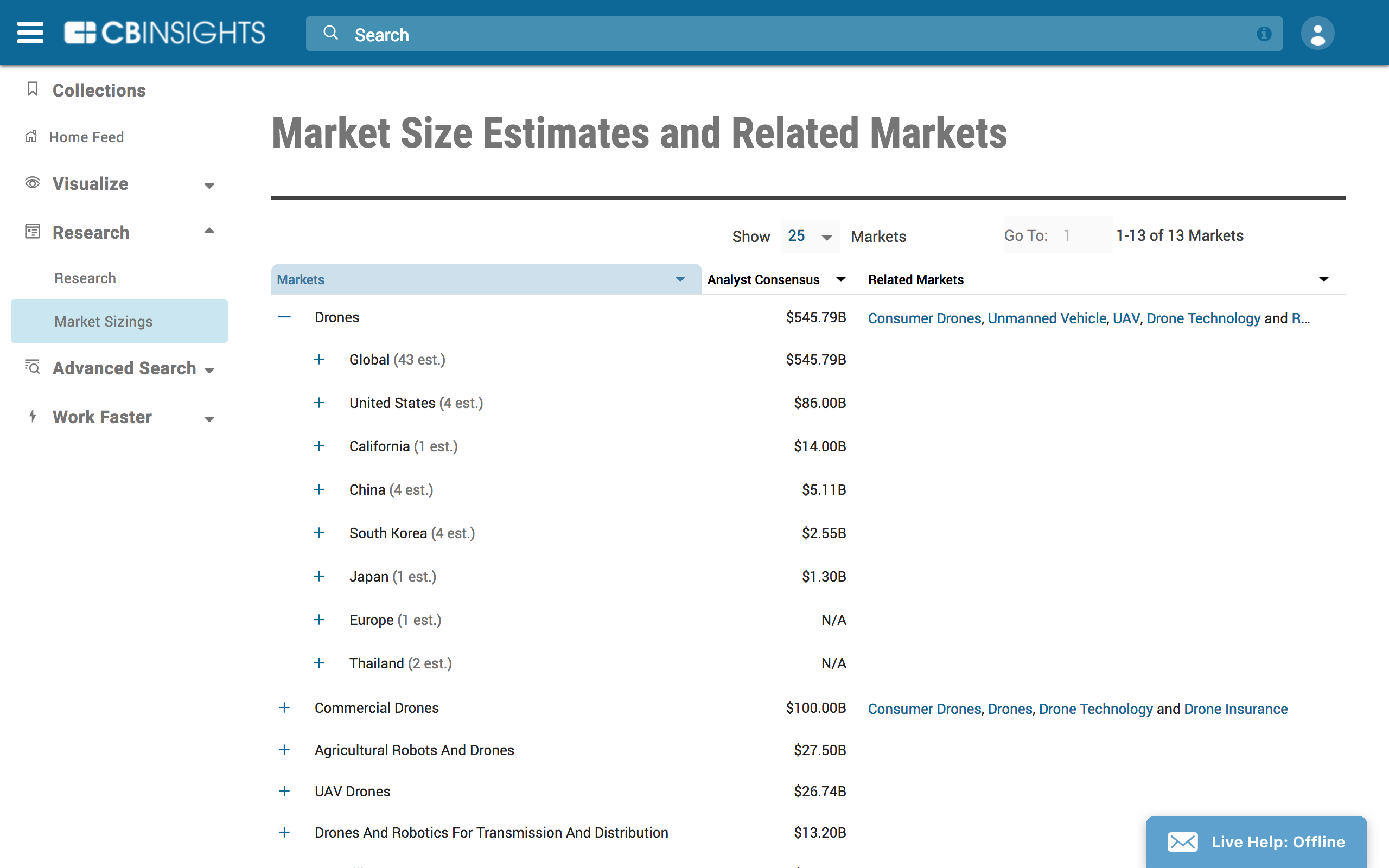Viewport: 1389px width, 868px height.
Task: Click the search magnifier icon
Action: (x=330, y=33)
